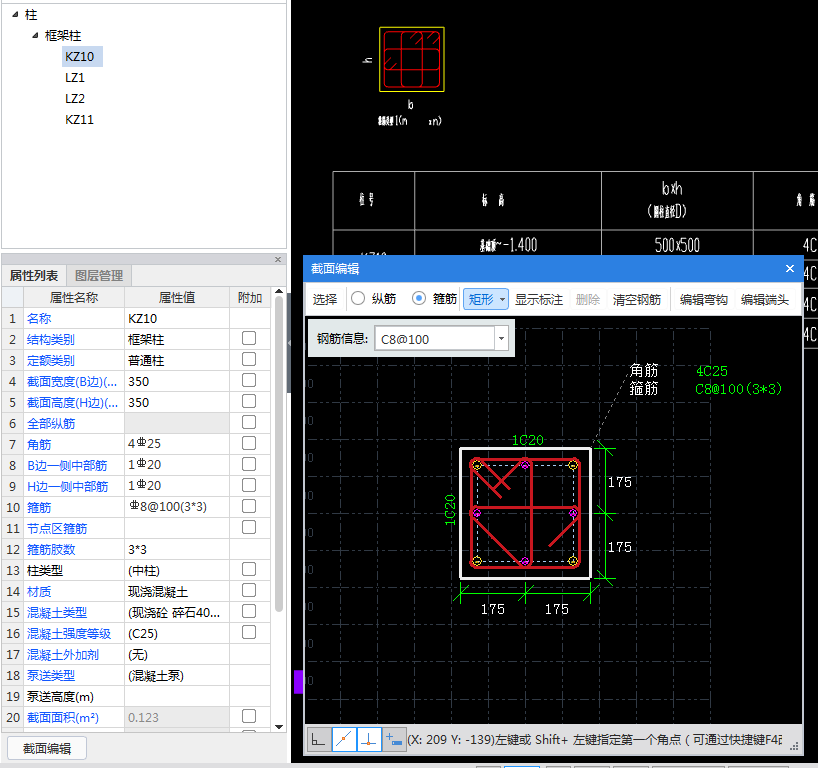This screenshot has height=768, width=818.
Task: Check the 附加 box for 角筋 row
Action: 249,443
